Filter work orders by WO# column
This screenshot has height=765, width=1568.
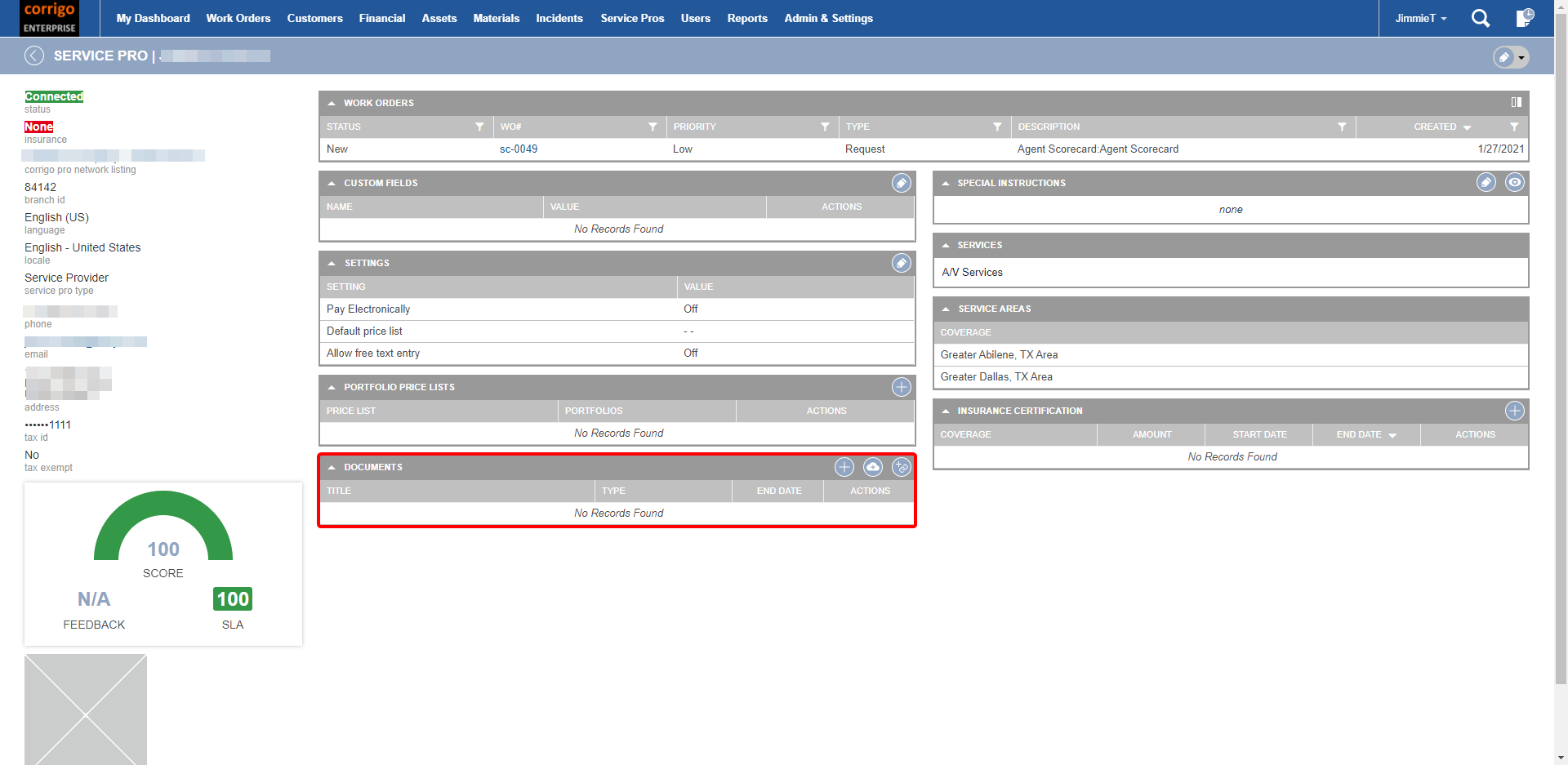(x=653, y=127)
